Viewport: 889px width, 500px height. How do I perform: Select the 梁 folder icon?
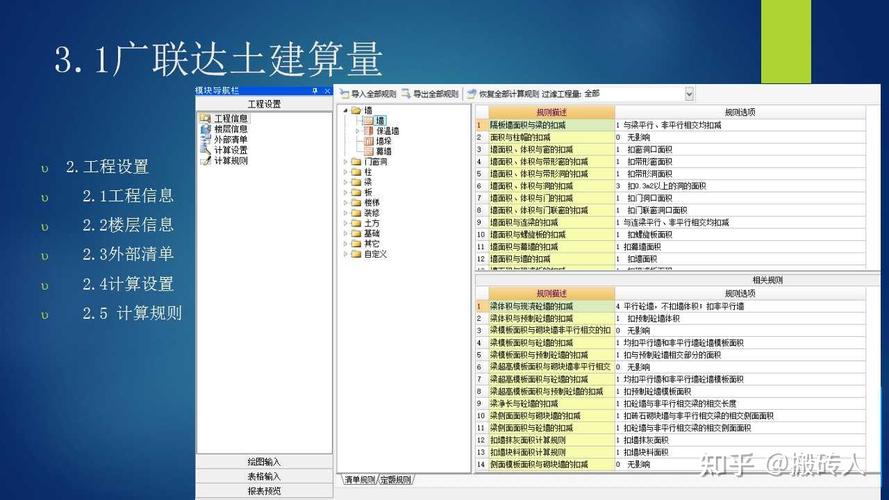pyautogui.click(x=356, y=183)
